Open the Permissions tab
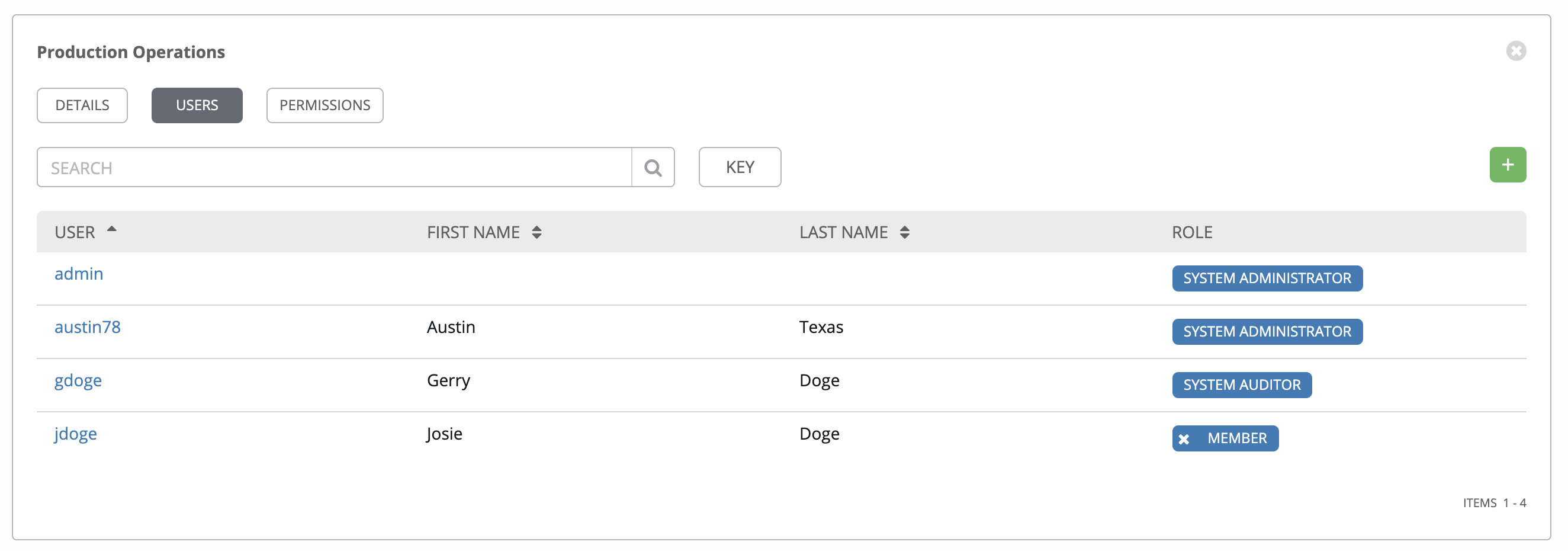Viewport: 1568px width, 551px height. click(324, 105)
